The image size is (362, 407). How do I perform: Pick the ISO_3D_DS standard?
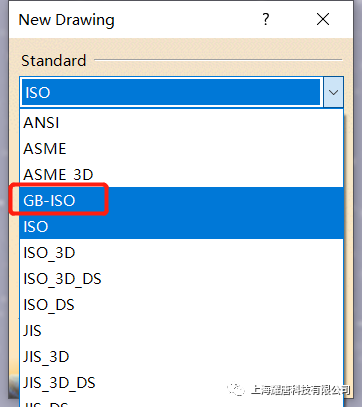point(181,278)
